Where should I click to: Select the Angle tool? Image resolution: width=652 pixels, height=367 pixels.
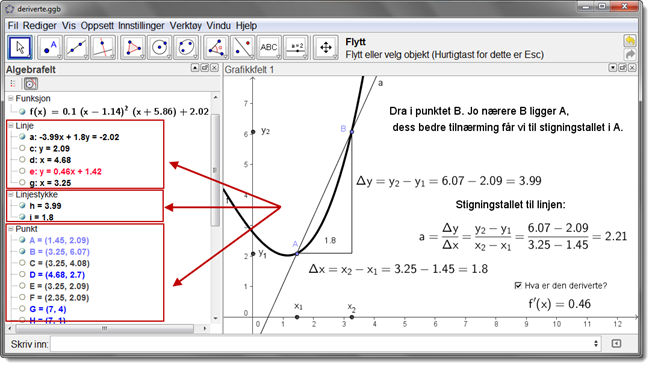216,48
